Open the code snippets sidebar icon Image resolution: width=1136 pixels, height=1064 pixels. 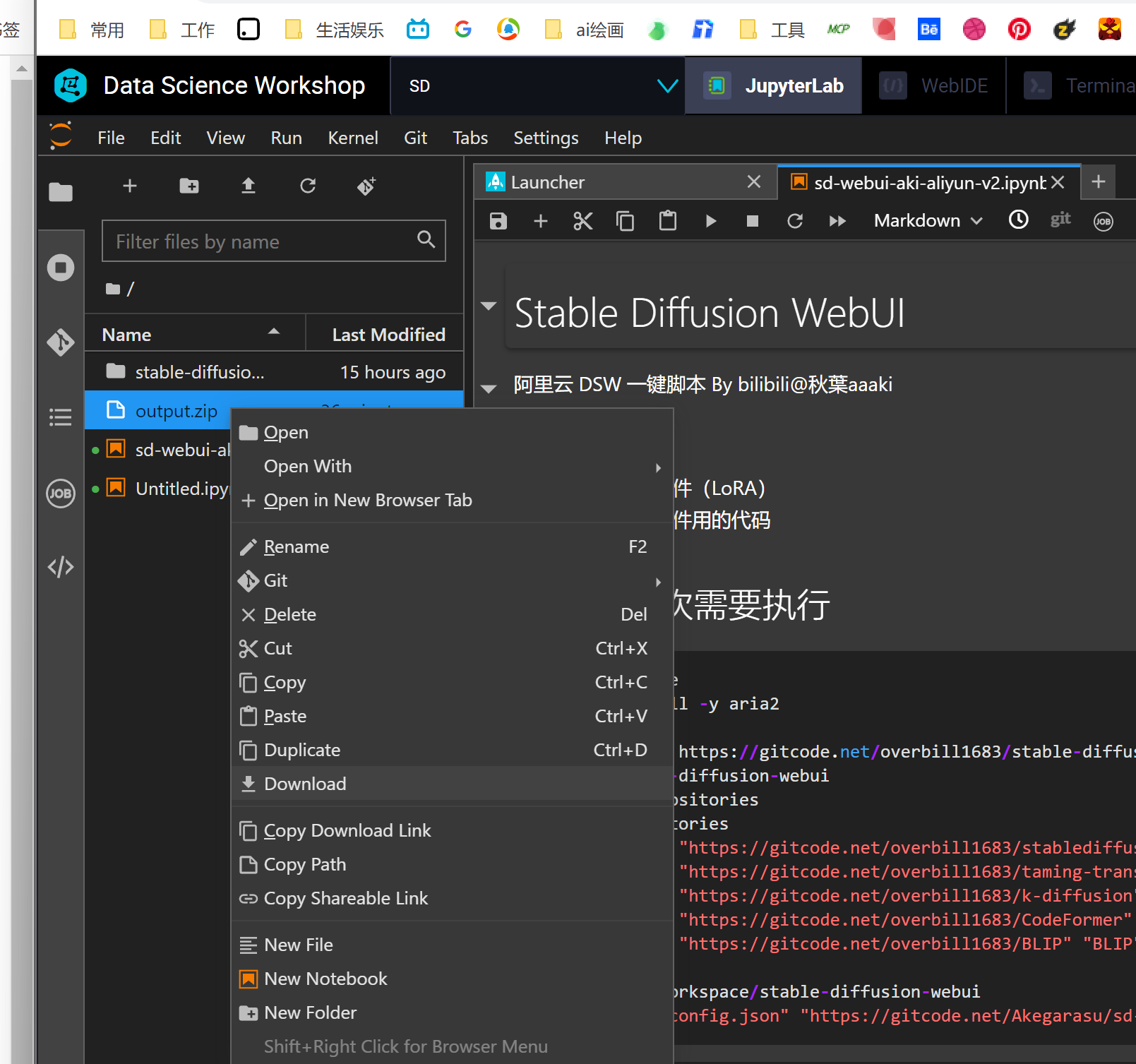61,567
